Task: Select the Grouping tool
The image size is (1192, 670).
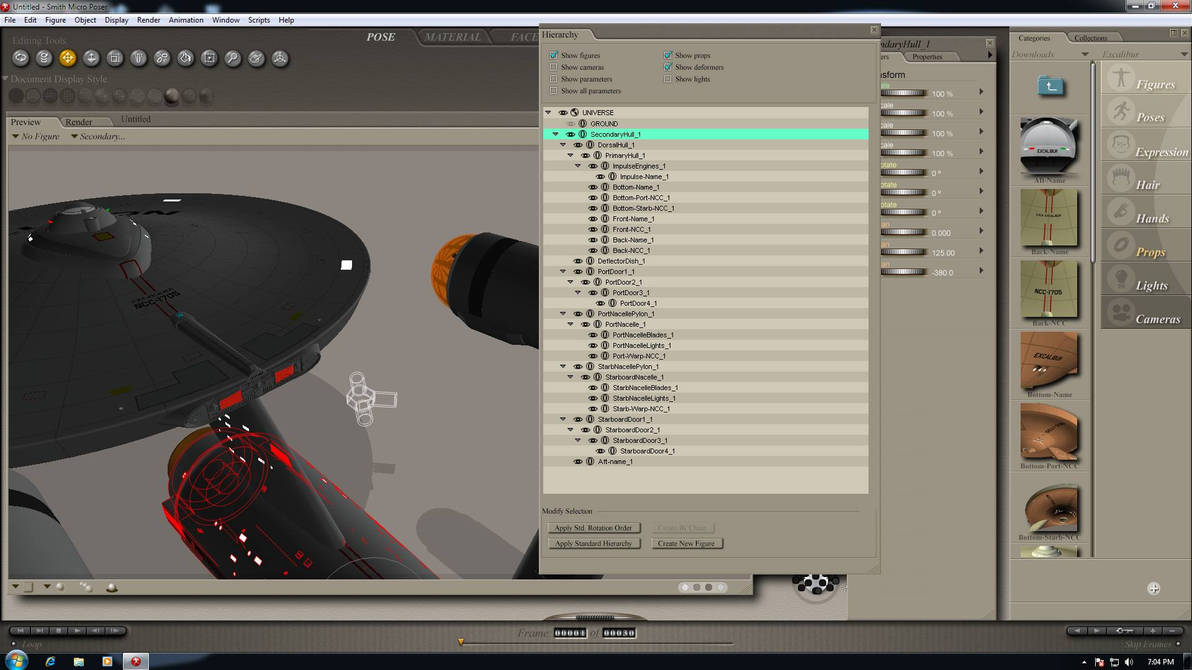Action: [x=209, y=58]
